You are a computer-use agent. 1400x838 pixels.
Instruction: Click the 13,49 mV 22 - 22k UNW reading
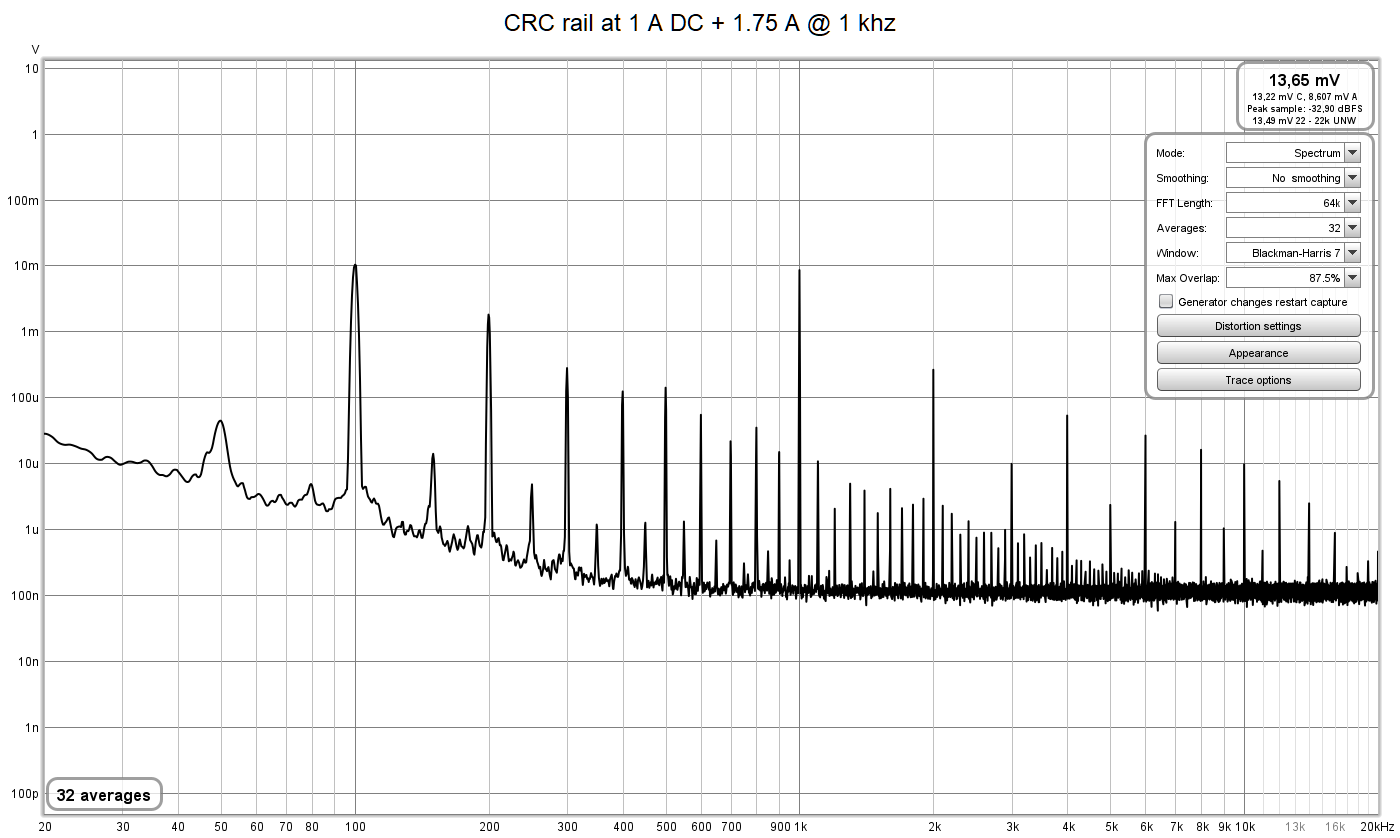[1304, 120]
